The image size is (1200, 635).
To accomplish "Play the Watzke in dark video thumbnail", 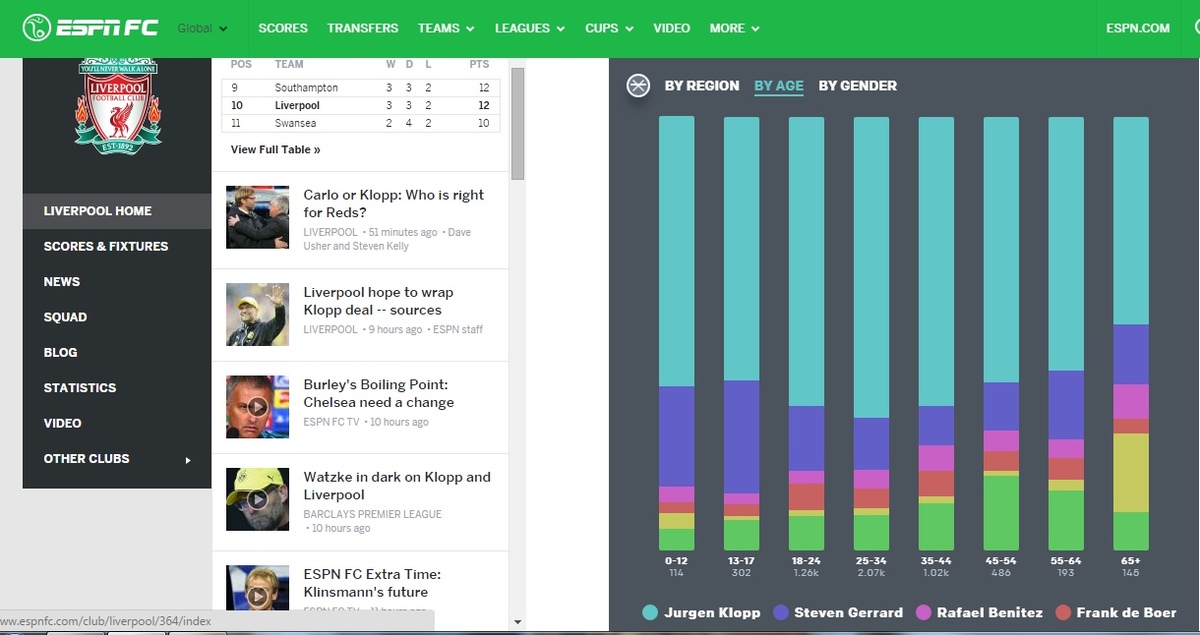I will point(257,498).
